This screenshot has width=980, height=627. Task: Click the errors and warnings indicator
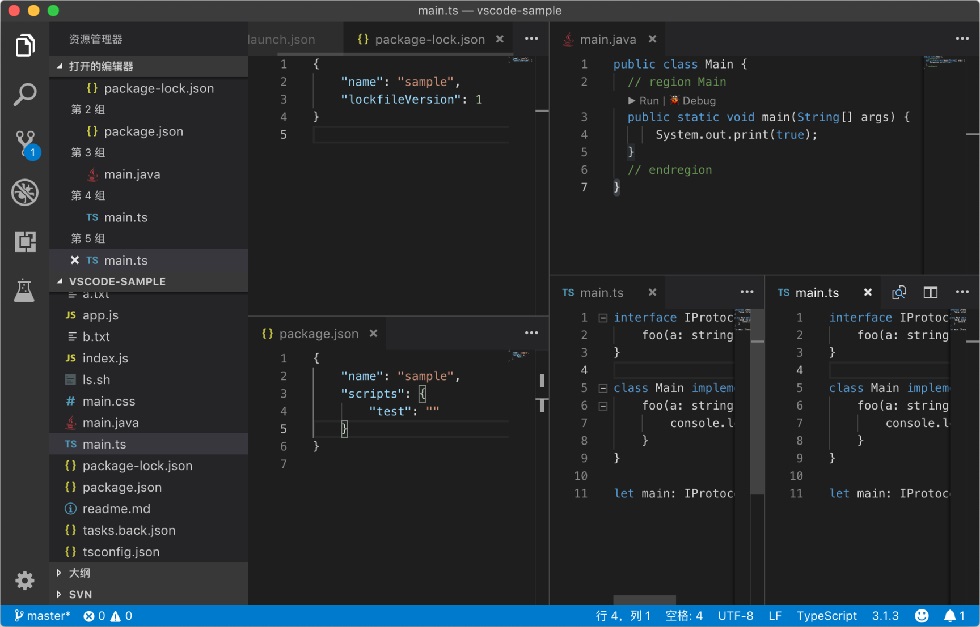click(x=108, y=616)
